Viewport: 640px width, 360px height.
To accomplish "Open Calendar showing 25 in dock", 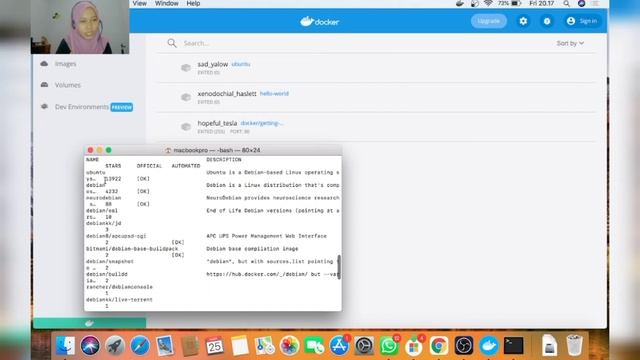I will [215, 346].
